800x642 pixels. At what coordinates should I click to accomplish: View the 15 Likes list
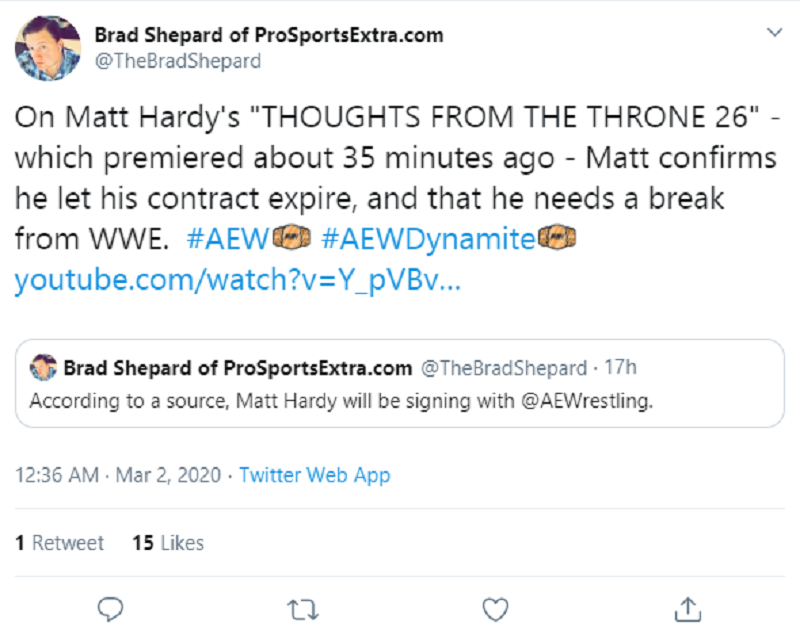[168, 543]
